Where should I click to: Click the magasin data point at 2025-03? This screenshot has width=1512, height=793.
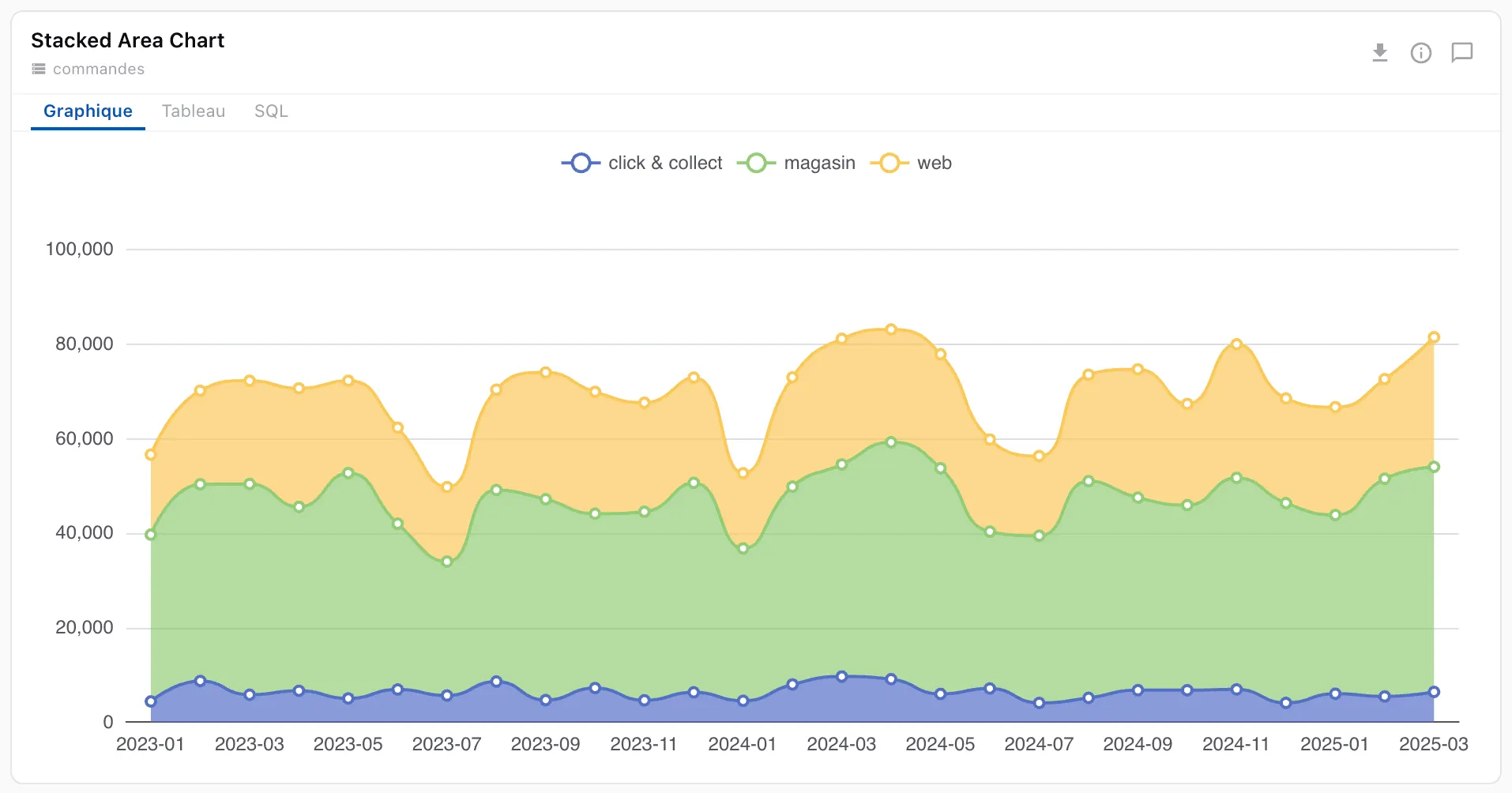tap(1434, 467)
